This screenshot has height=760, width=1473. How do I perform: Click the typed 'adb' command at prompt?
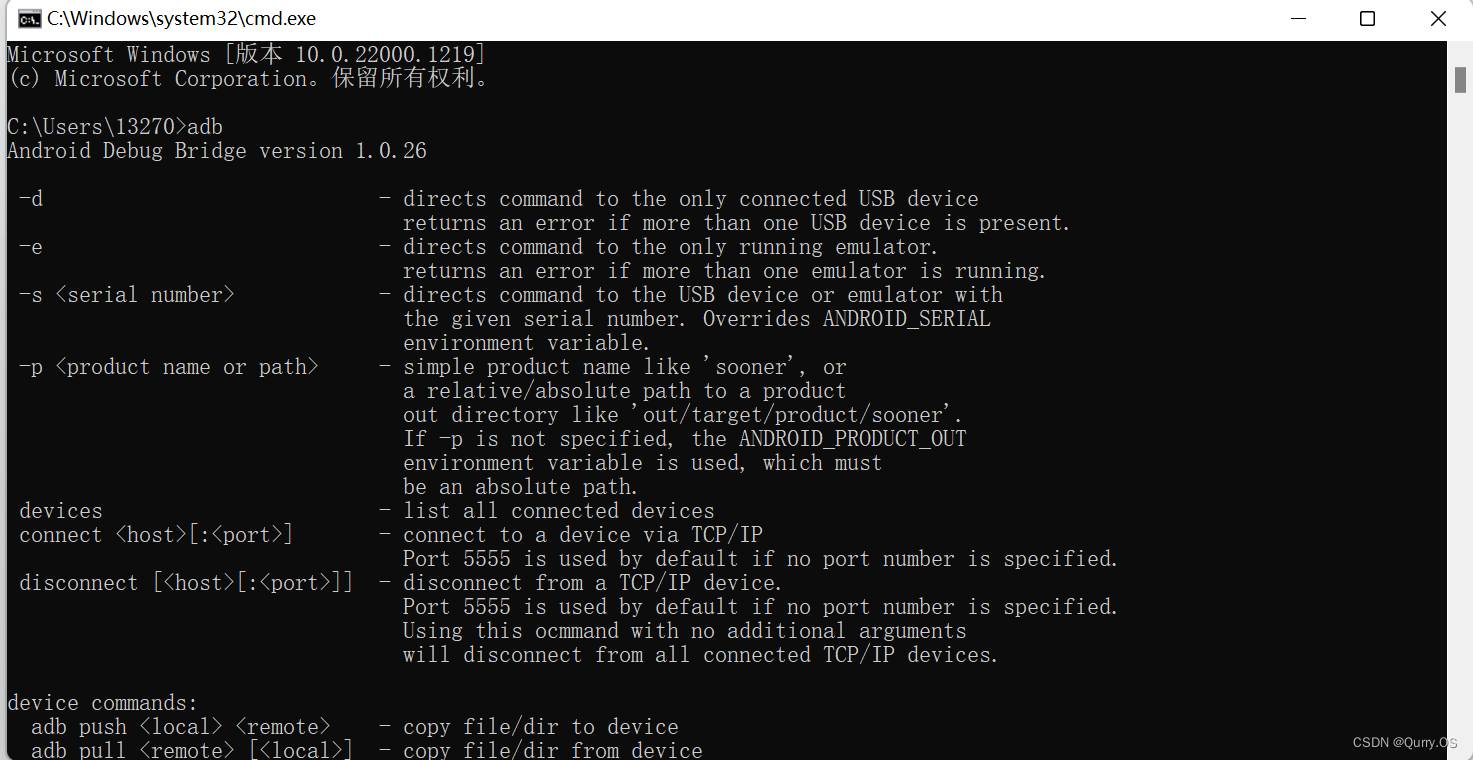pyautogui.click(x=205, y=127)
